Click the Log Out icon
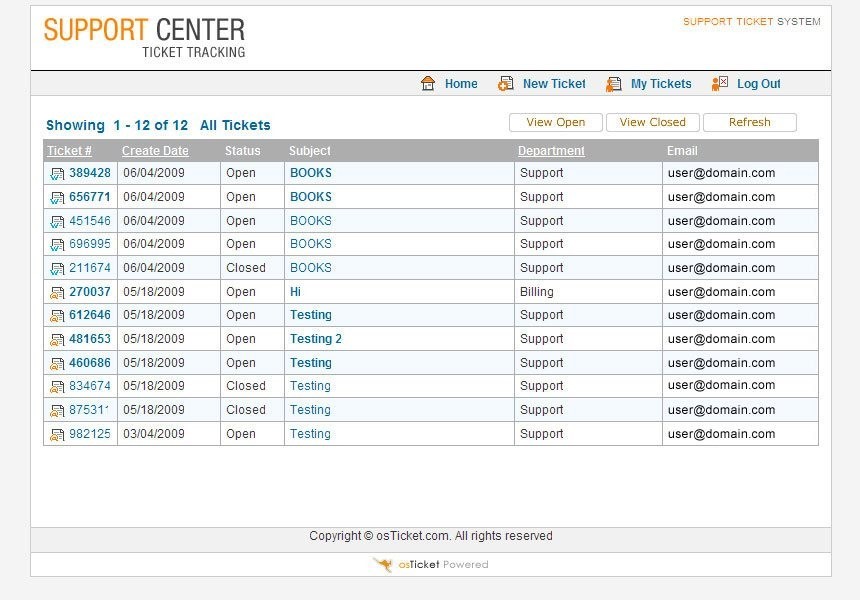This screenshot has height=600, width=860. 720,84
